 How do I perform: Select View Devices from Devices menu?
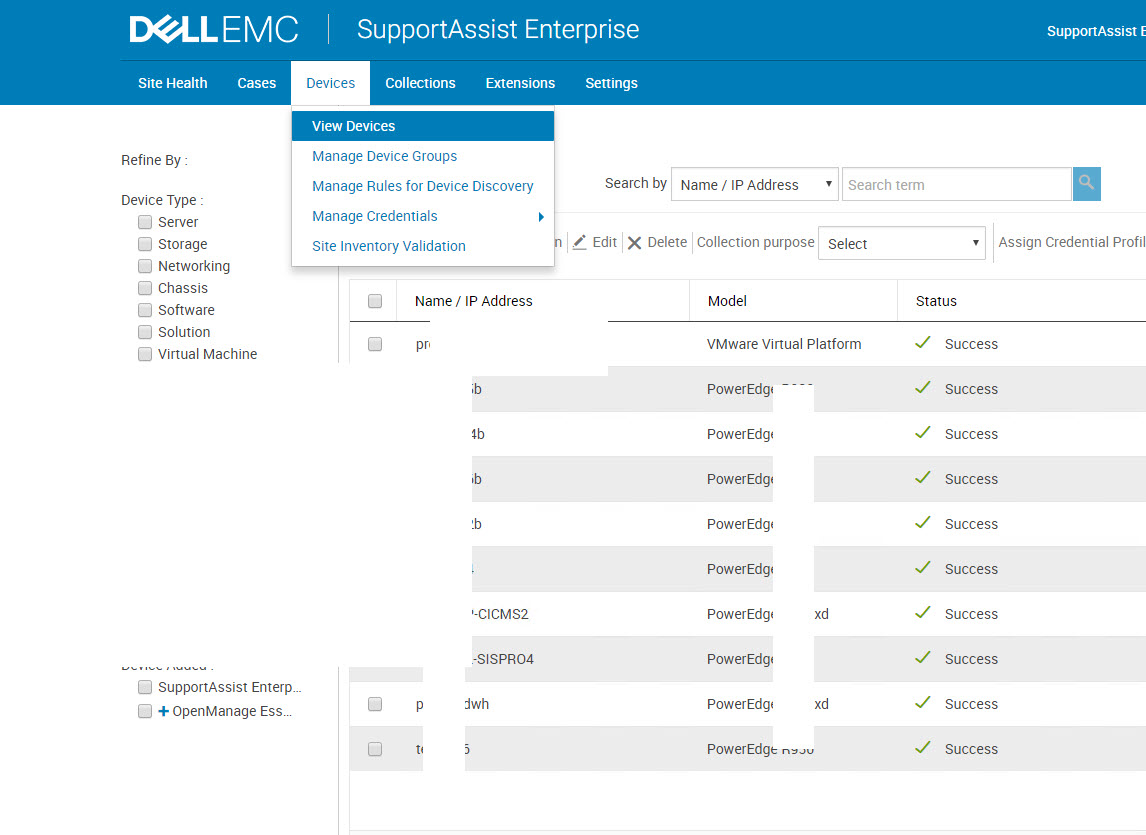(353, 126)
